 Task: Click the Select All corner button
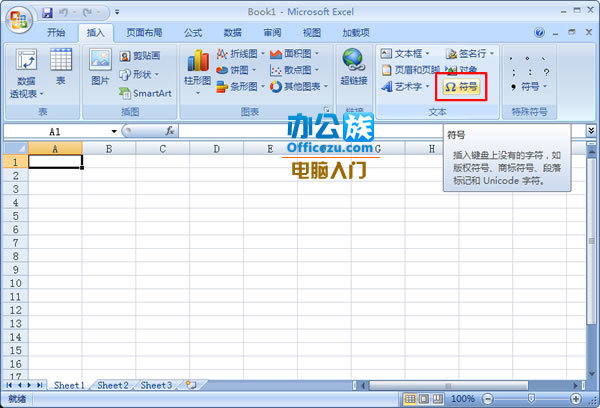click(15, 149)
